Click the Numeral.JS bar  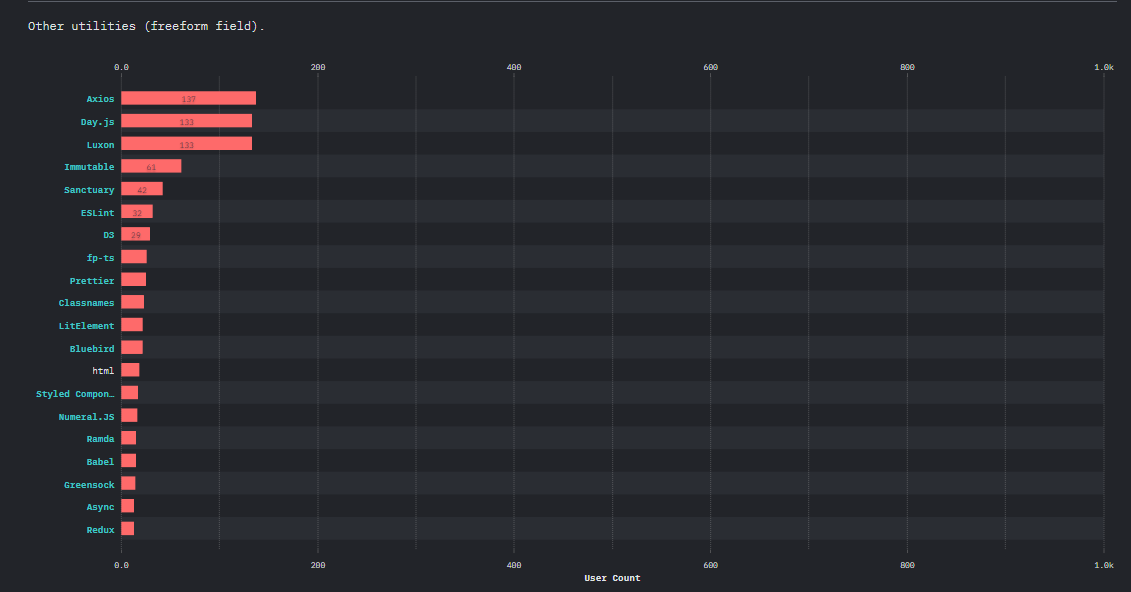129,415
